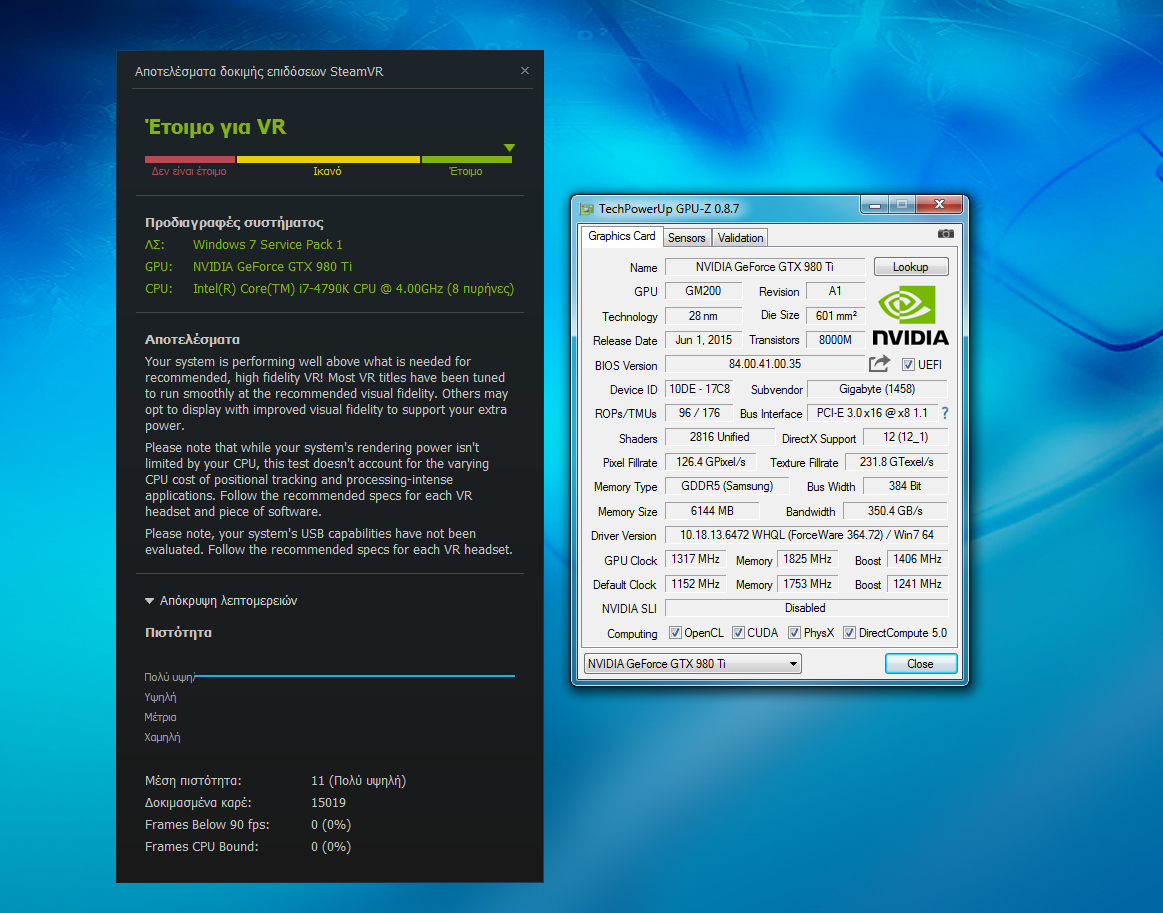
Task: Click the 'Έτοιμο για VR' heading
Action: click(216, 127)
